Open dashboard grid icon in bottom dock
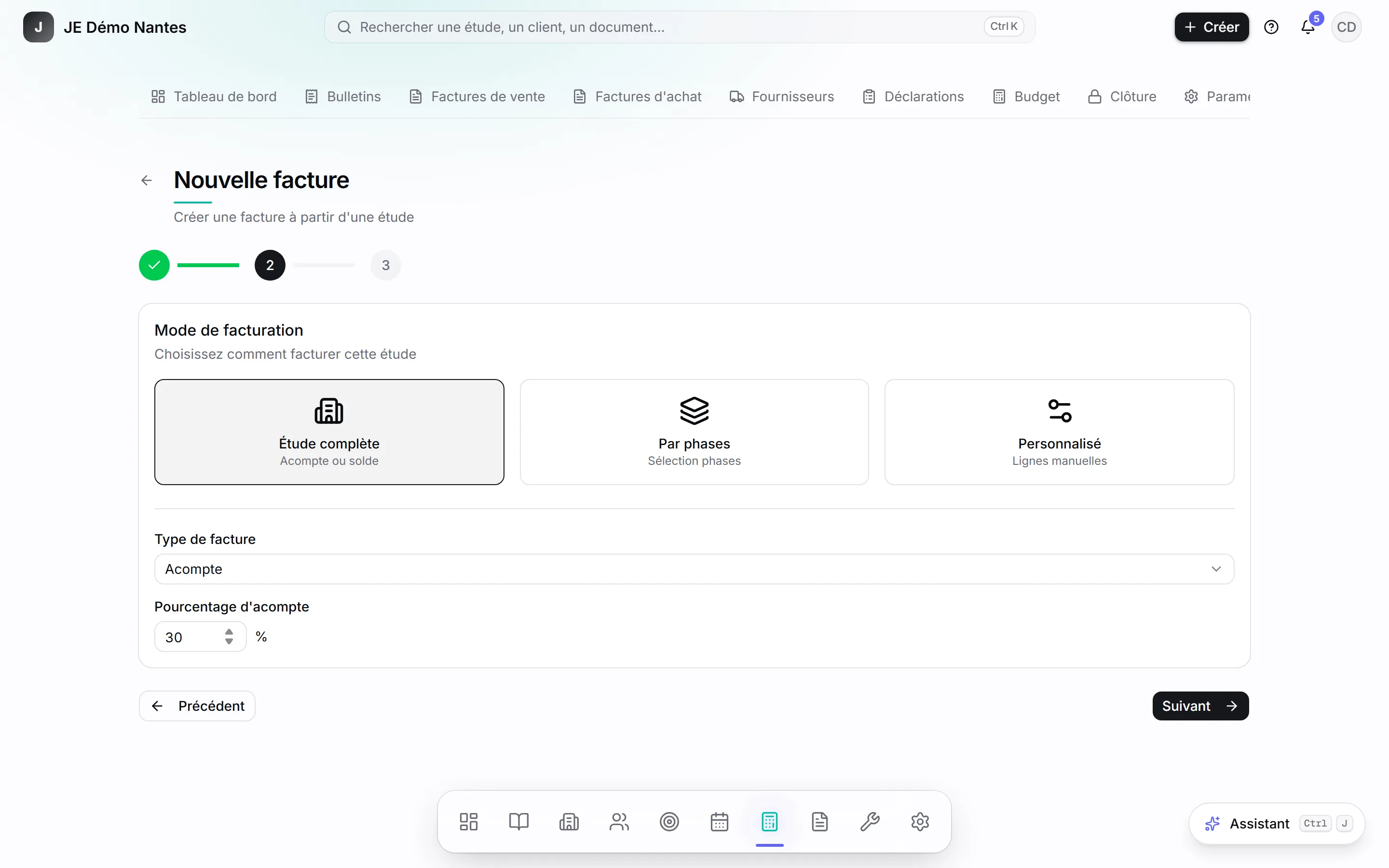 click(x=468, y=822)
